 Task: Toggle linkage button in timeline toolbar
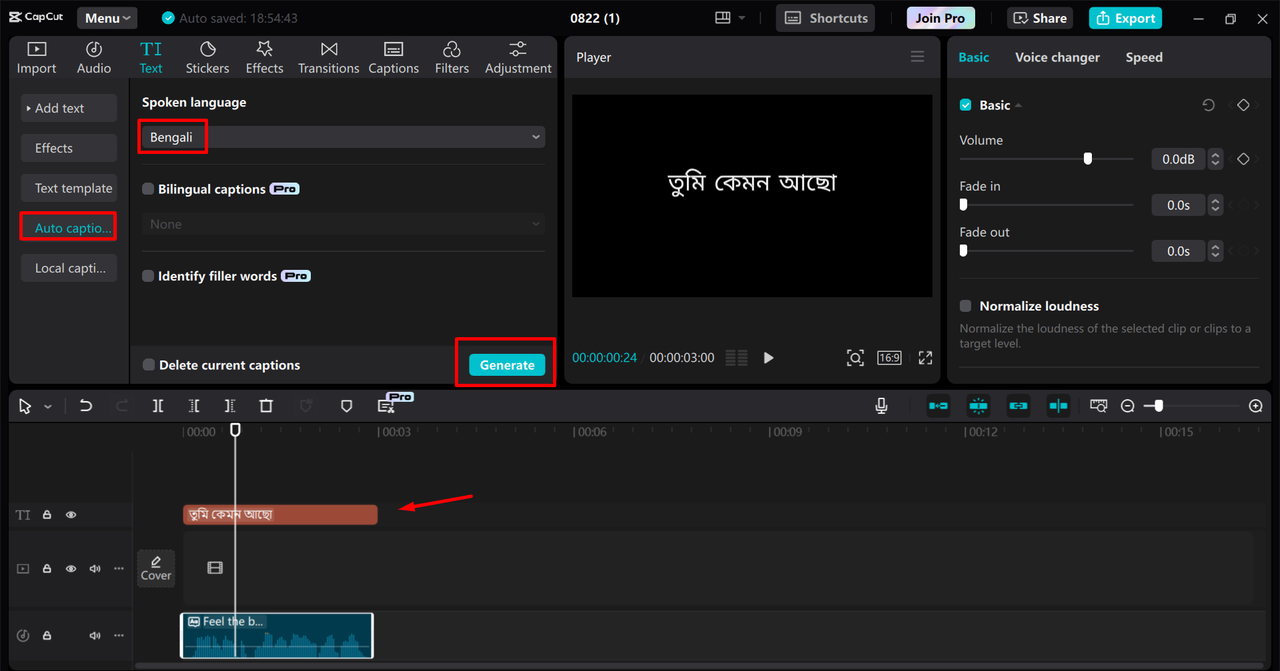point(1018,406)
